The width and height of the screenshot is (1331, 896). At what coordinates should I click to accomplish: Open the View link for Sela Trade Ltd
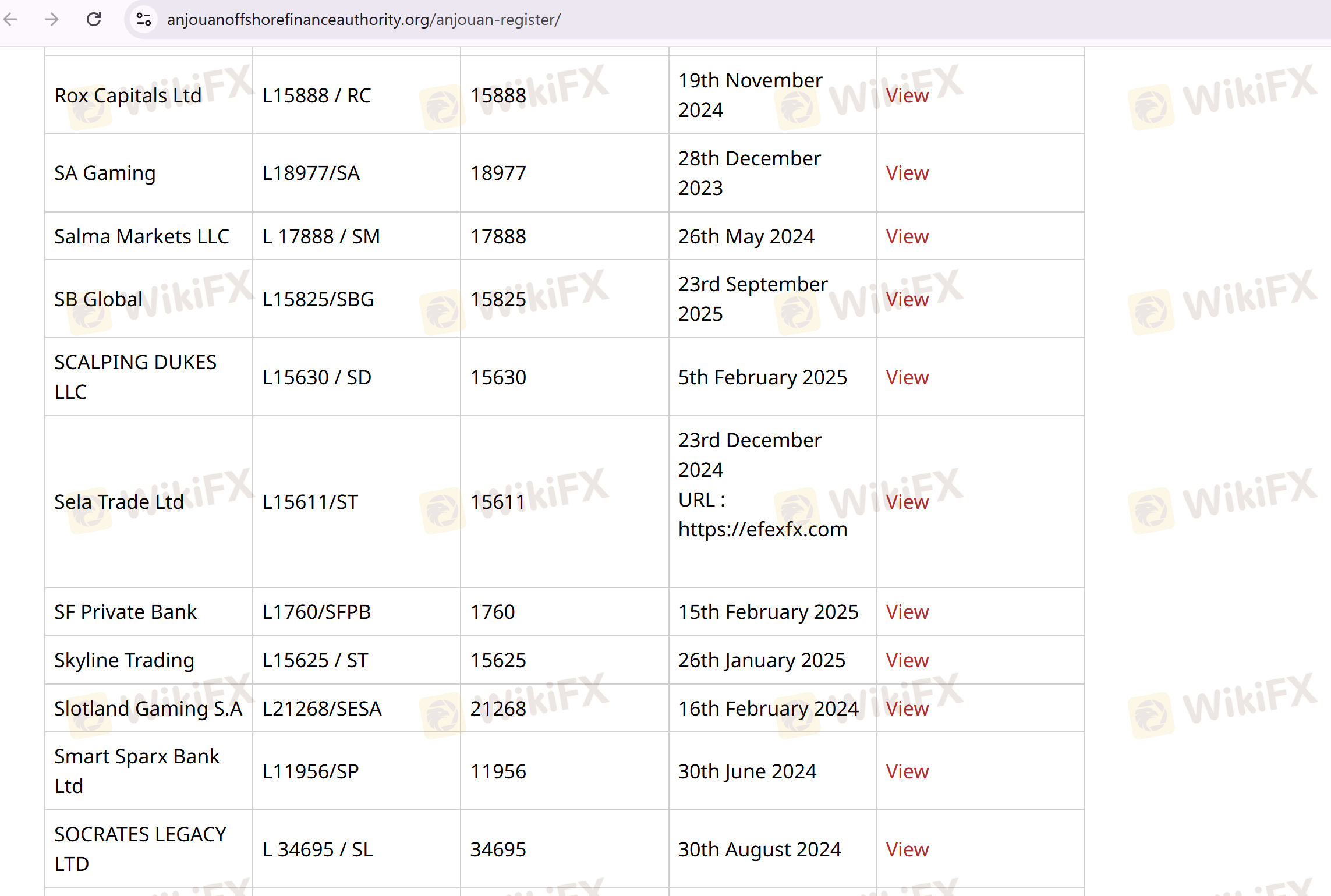tap(907, 502)
